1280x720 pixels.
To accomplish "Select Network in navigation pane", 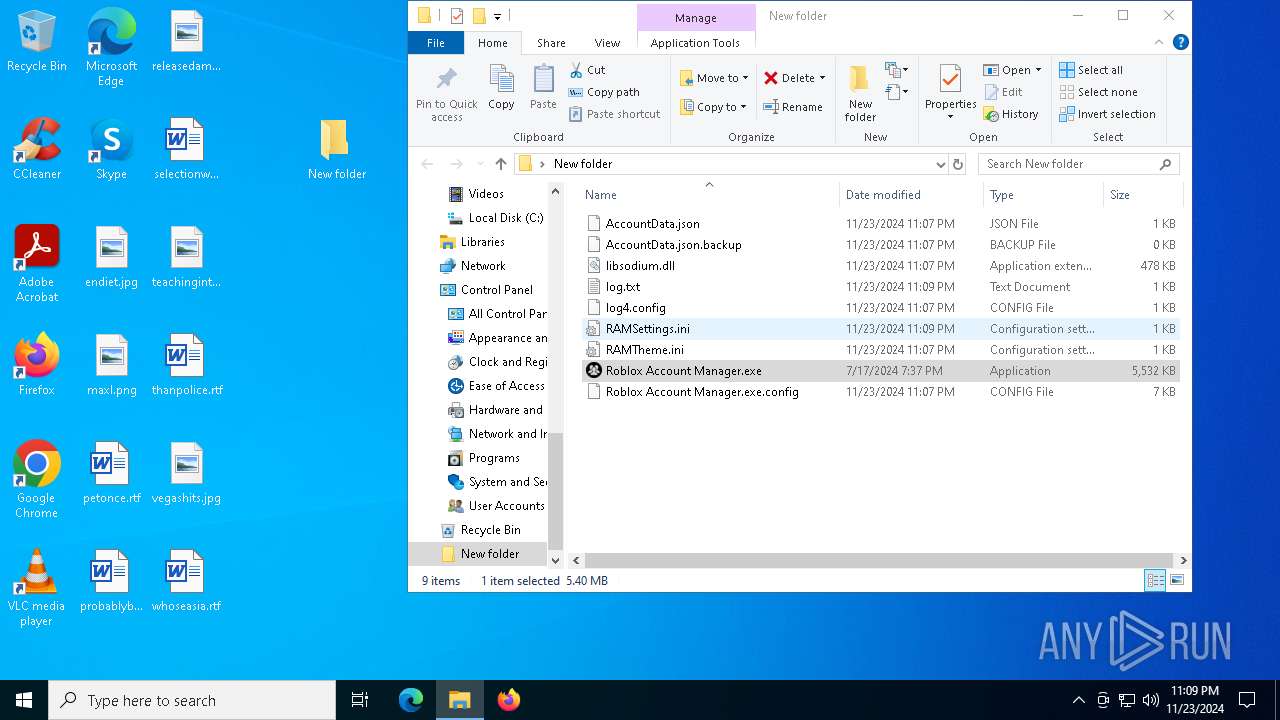I will click(472, 266).
